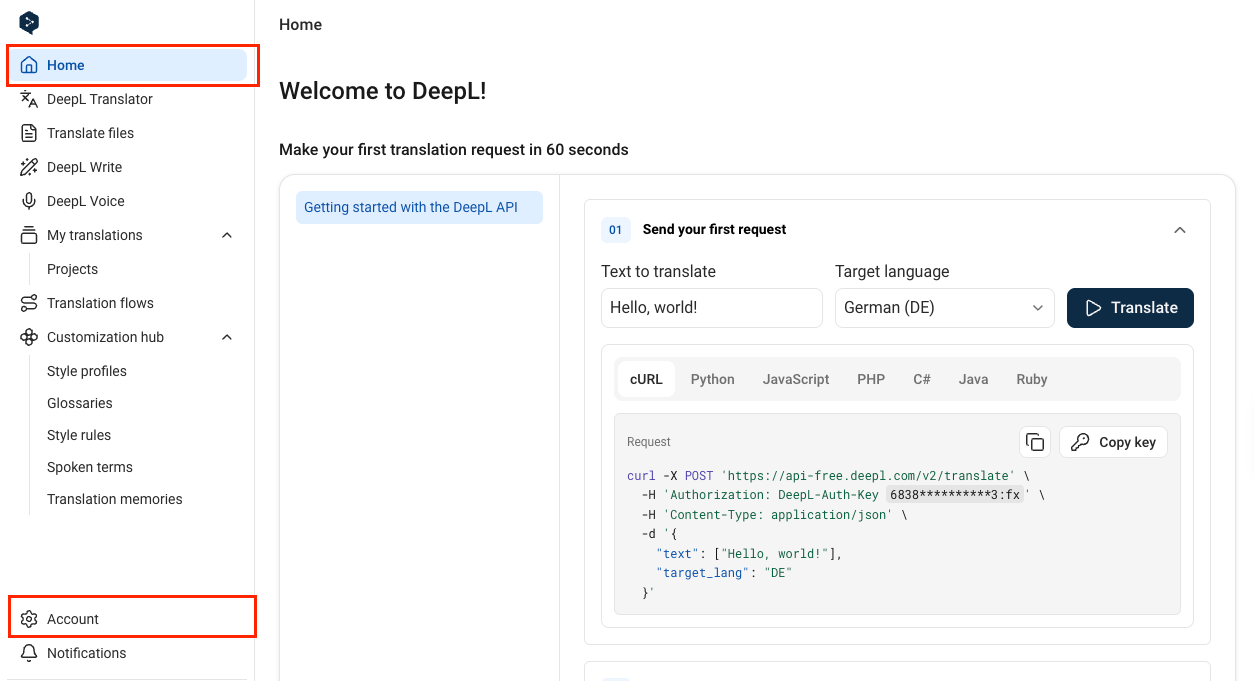Switch to the Python tab
Screen dimensions: 1254x681
click(x=713, y=379)
